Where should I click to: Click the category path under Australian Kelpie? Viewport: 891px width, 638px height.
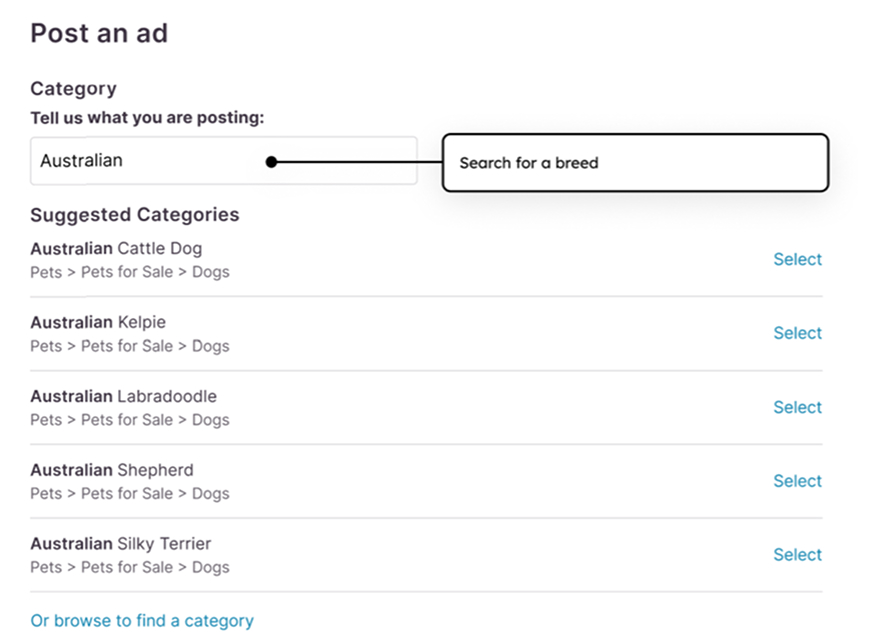[130, 346]
